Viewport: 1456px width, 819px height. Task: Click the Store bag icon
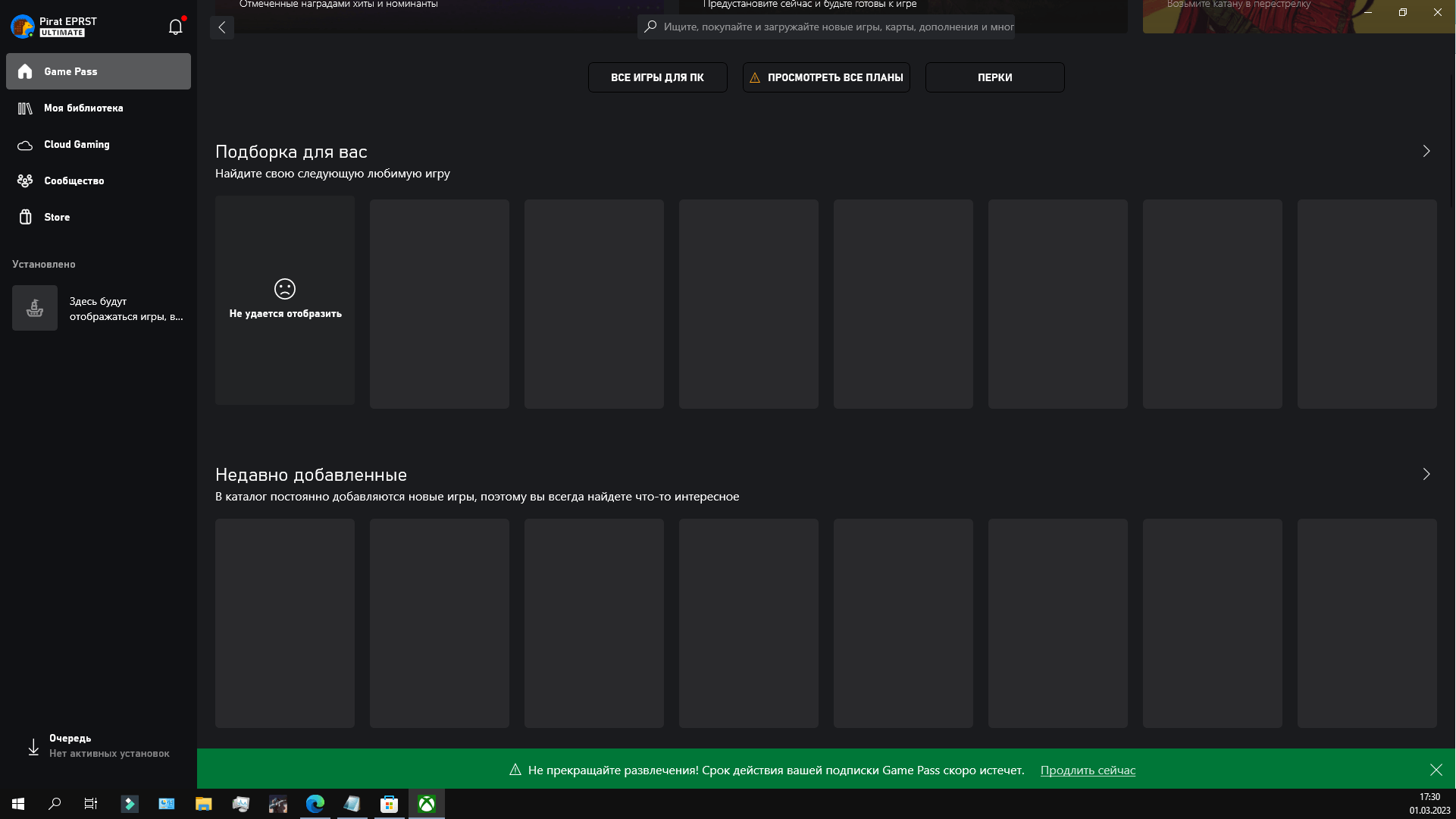click(25, 217)
